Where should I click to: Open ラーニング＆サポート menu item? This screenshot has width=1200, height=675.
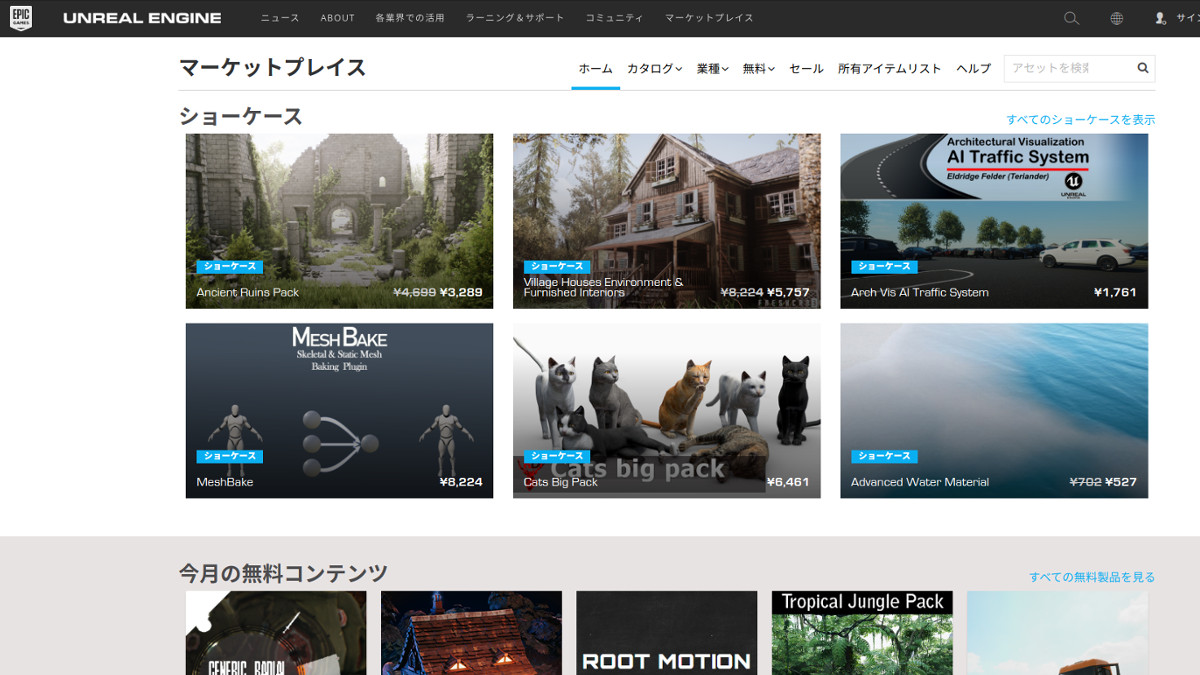[515, 18]
